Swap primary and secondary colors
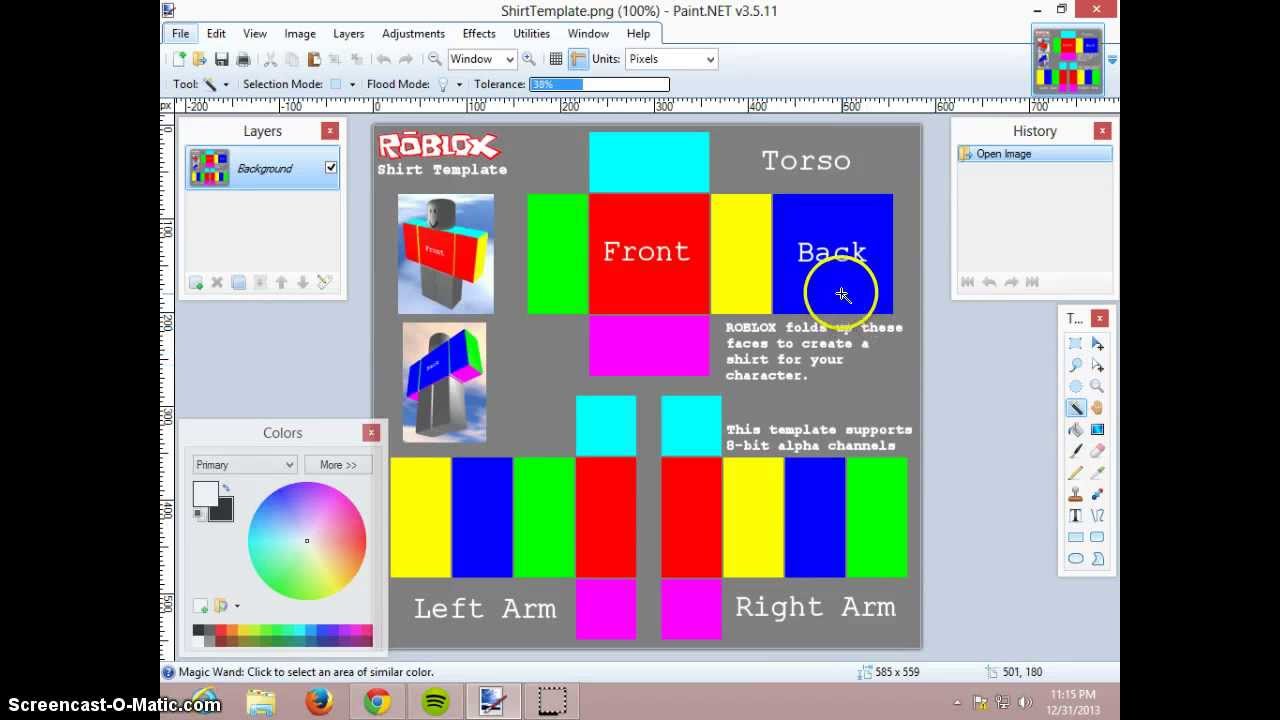Viewport: 1280px width, 720px height. tap(226, 488)
